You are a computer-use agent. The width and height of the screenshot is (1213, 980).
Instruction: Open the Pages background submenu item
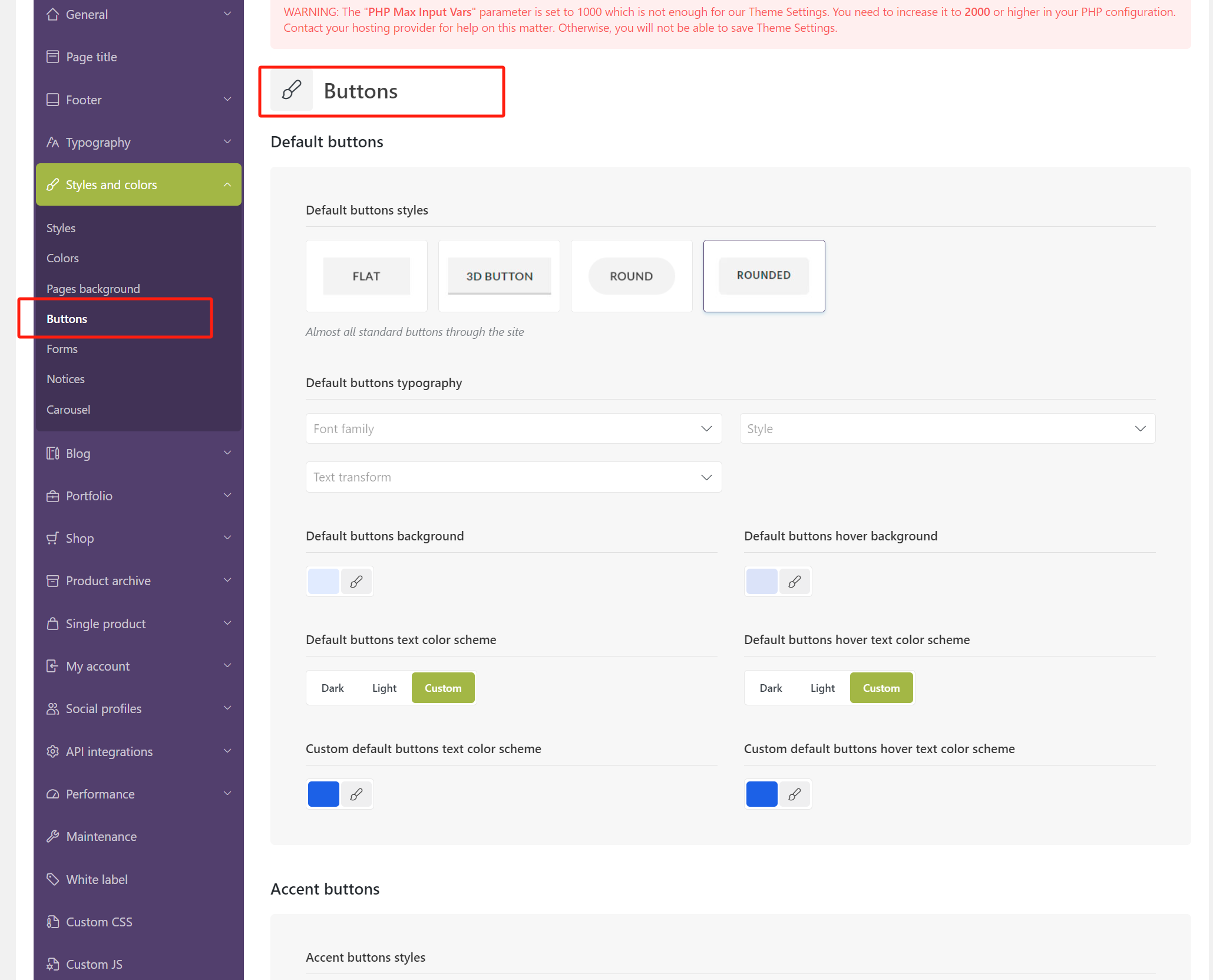click(x=93, y=289)
